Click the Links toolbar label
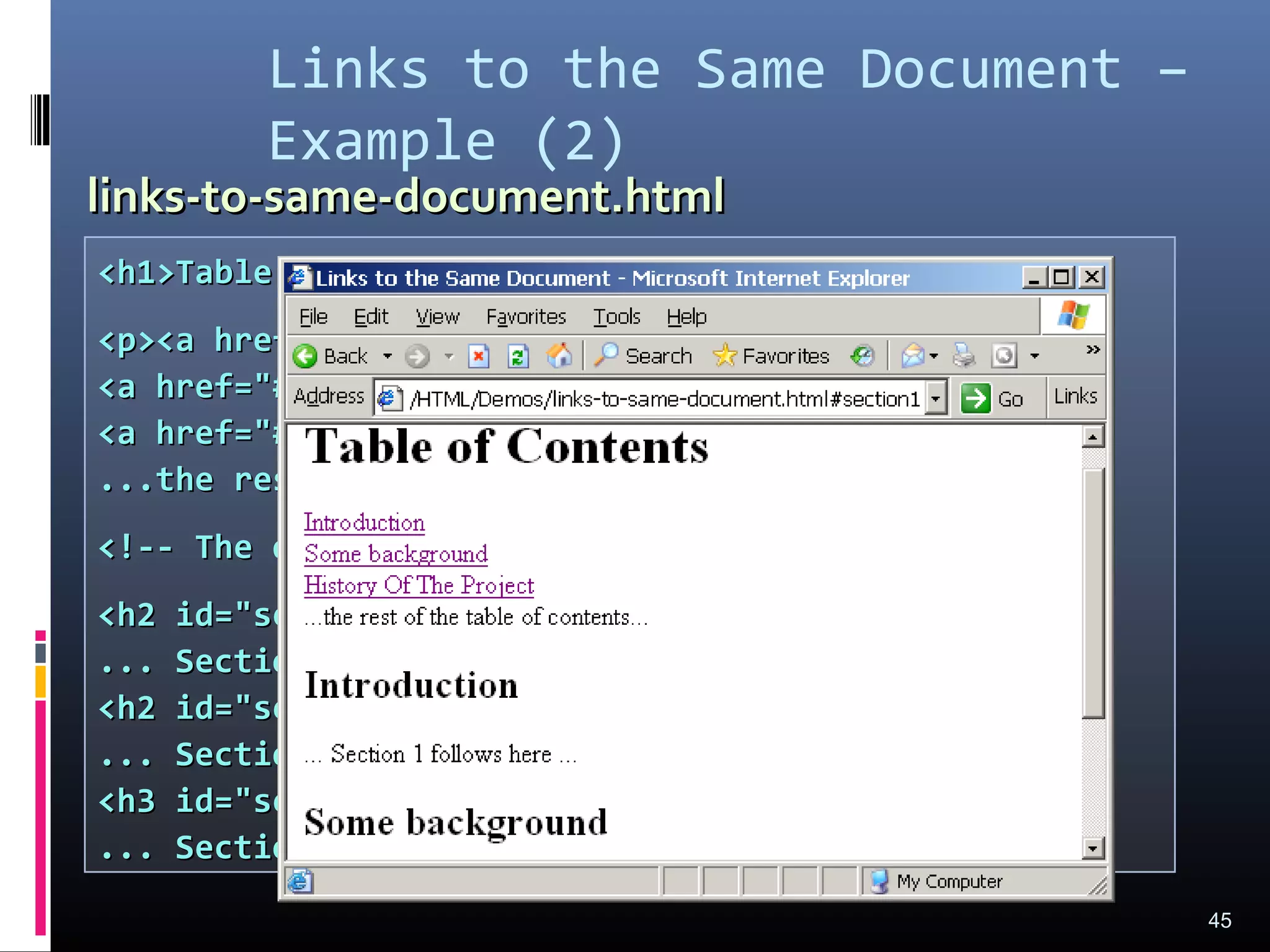The image size is (1270, 952). (x=1075, y=396)
